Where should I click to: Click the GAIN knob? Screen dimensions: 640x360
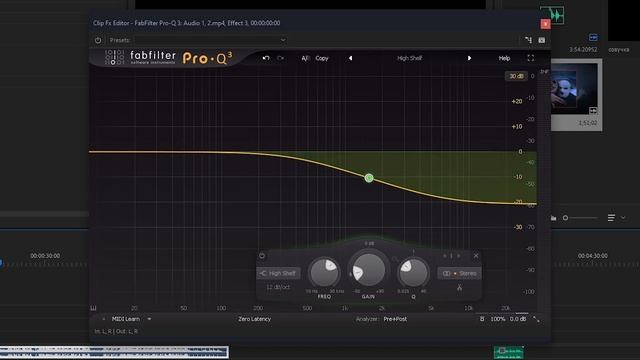[x=369, y=270]
